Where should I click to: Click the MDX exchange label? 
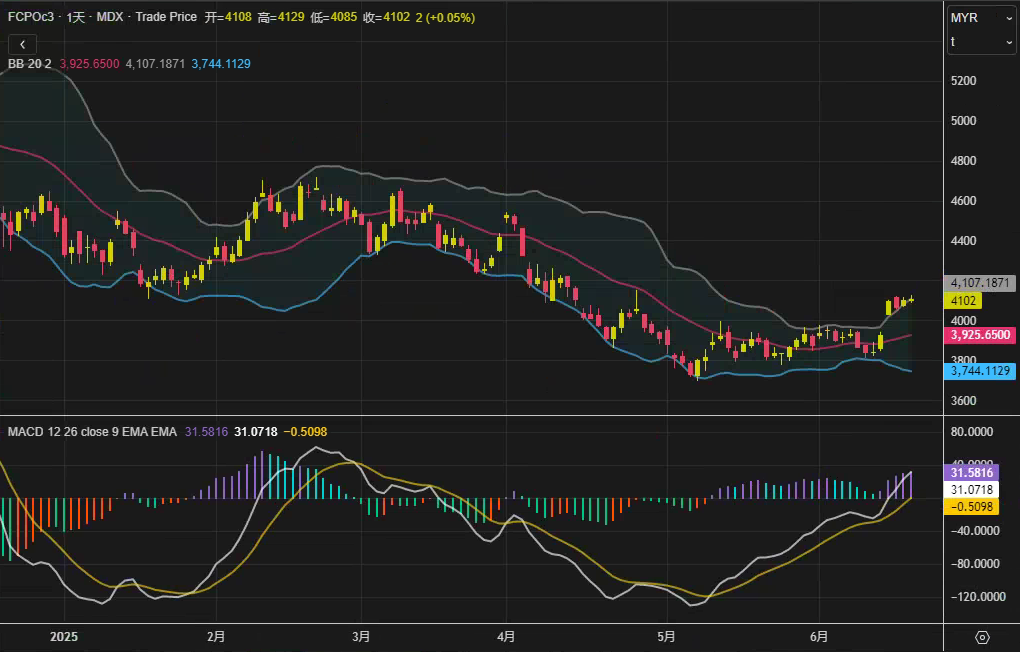[110, 17]
